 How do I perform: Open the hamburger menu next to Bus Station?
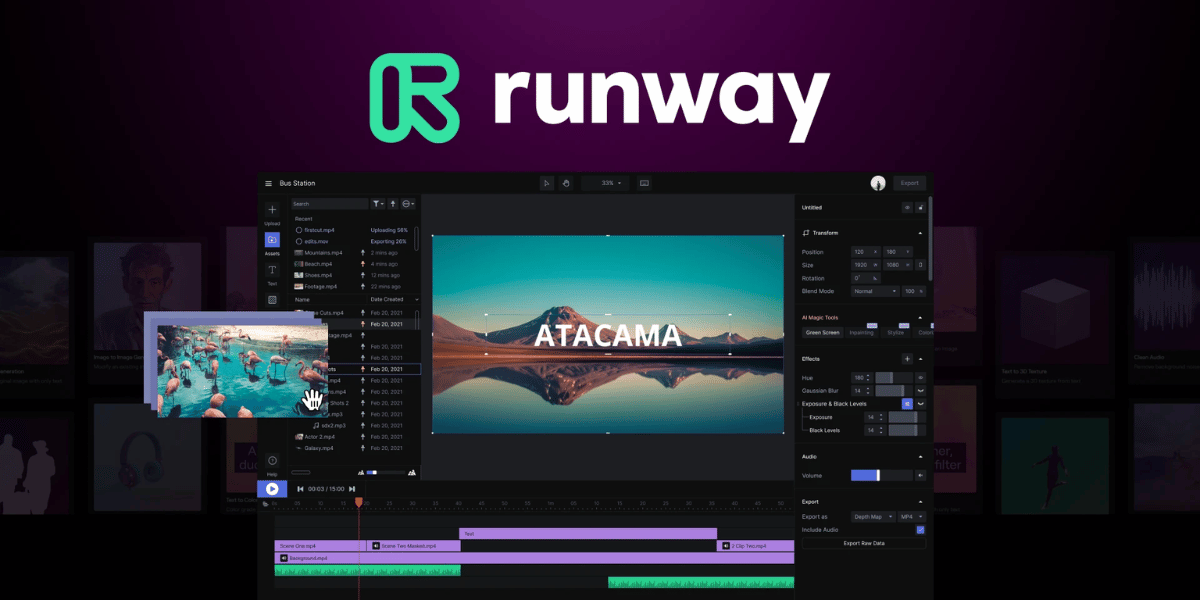[268, 183]
